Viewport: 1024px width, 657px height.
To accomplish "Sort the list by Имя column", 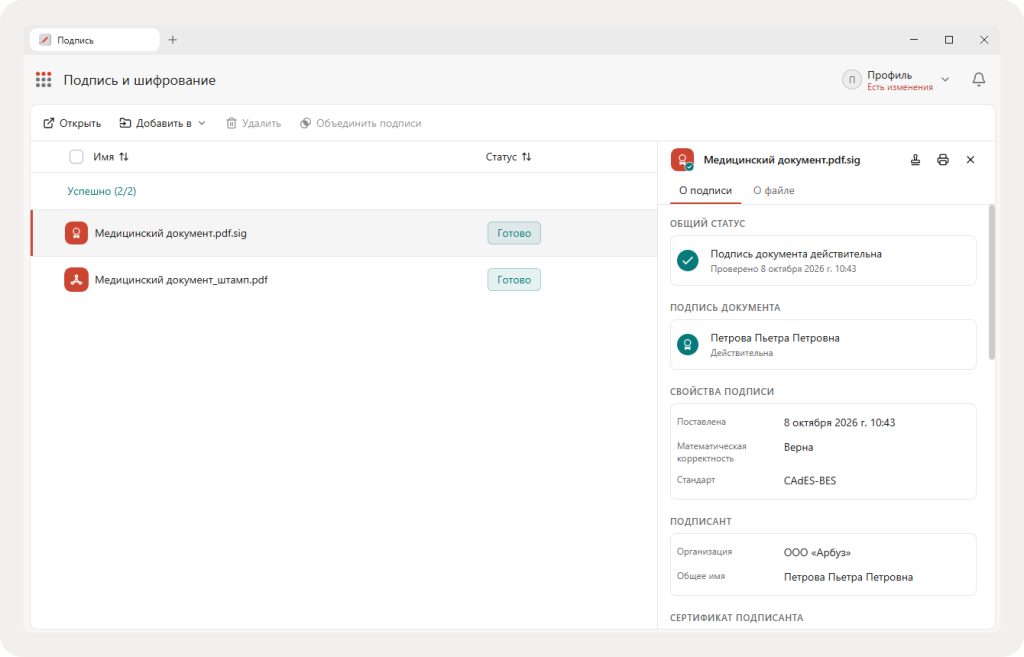I will 110,157.
